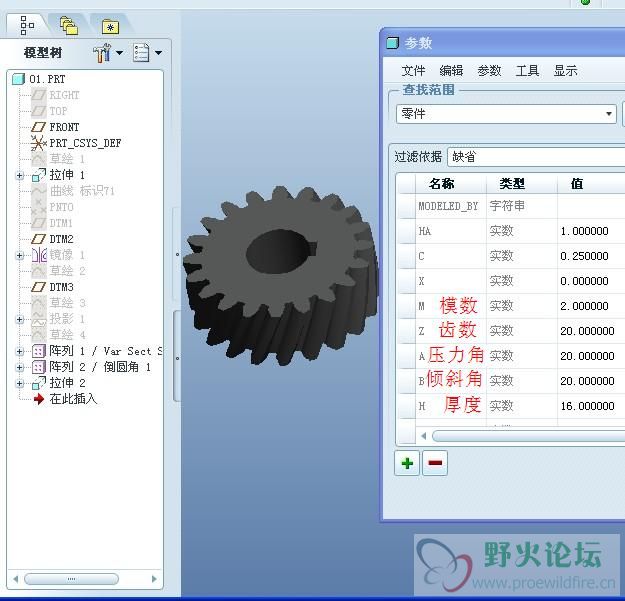Click the 类型 column header

pyautogui.click(x=512, y=184)
